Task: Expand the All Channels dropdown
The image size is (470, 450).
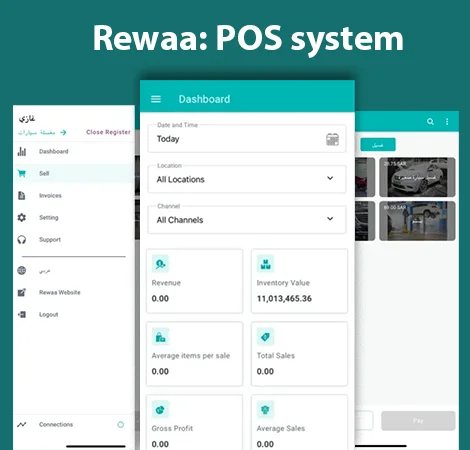Action: click(x=247, y=220)
